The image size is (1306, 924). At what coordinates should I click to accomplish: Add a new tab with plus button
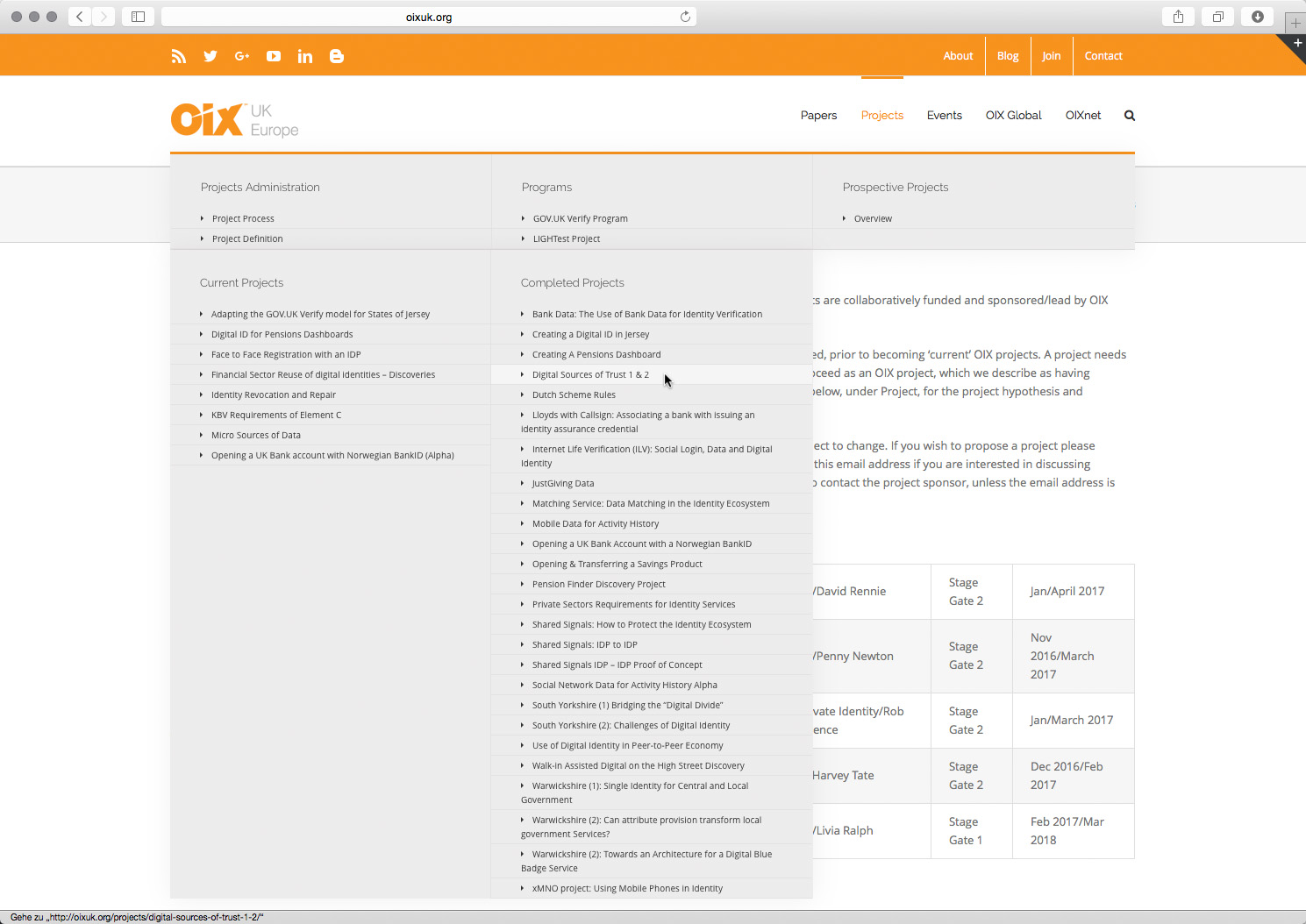(1295, 23)
